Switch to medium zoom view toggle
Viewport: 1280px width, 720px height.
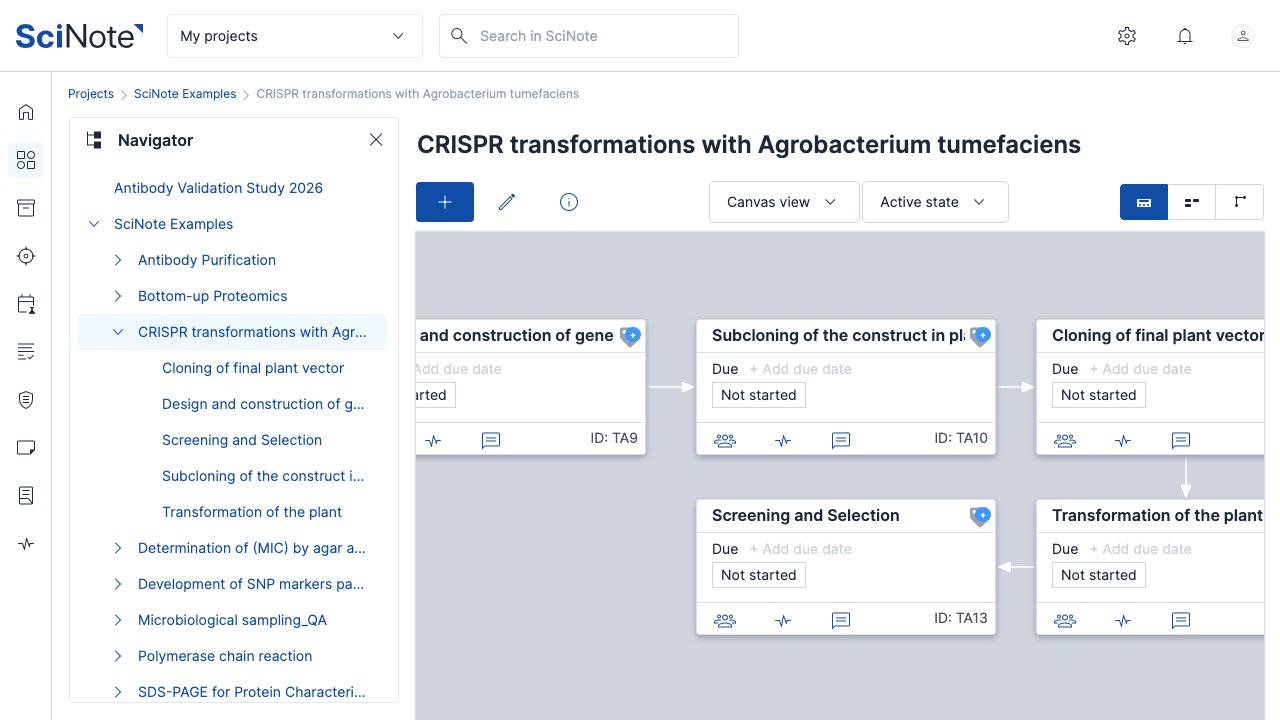pos(1192,202)
